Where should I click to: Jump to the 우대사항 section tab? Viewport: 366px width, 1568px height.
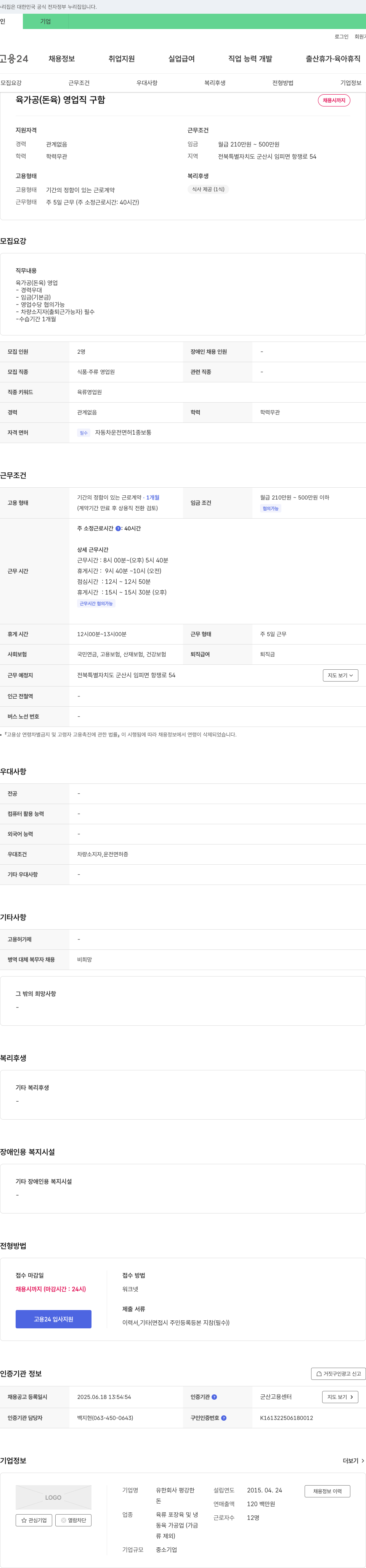pos(147,83)
